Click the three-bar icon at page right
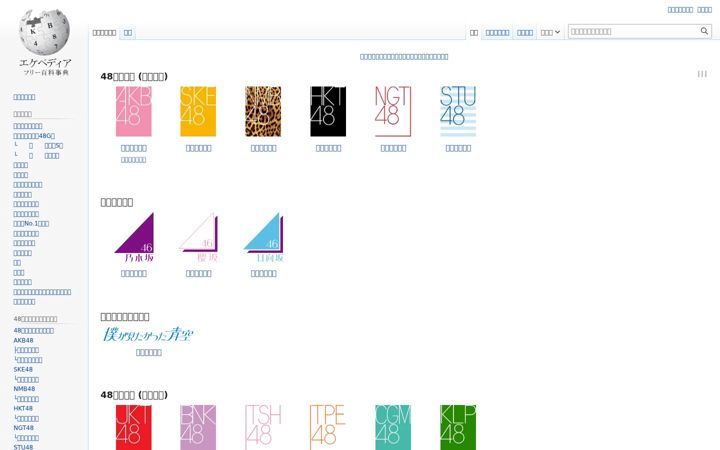The height and width of the screenshot is (450, 720). tap(702, 74)
